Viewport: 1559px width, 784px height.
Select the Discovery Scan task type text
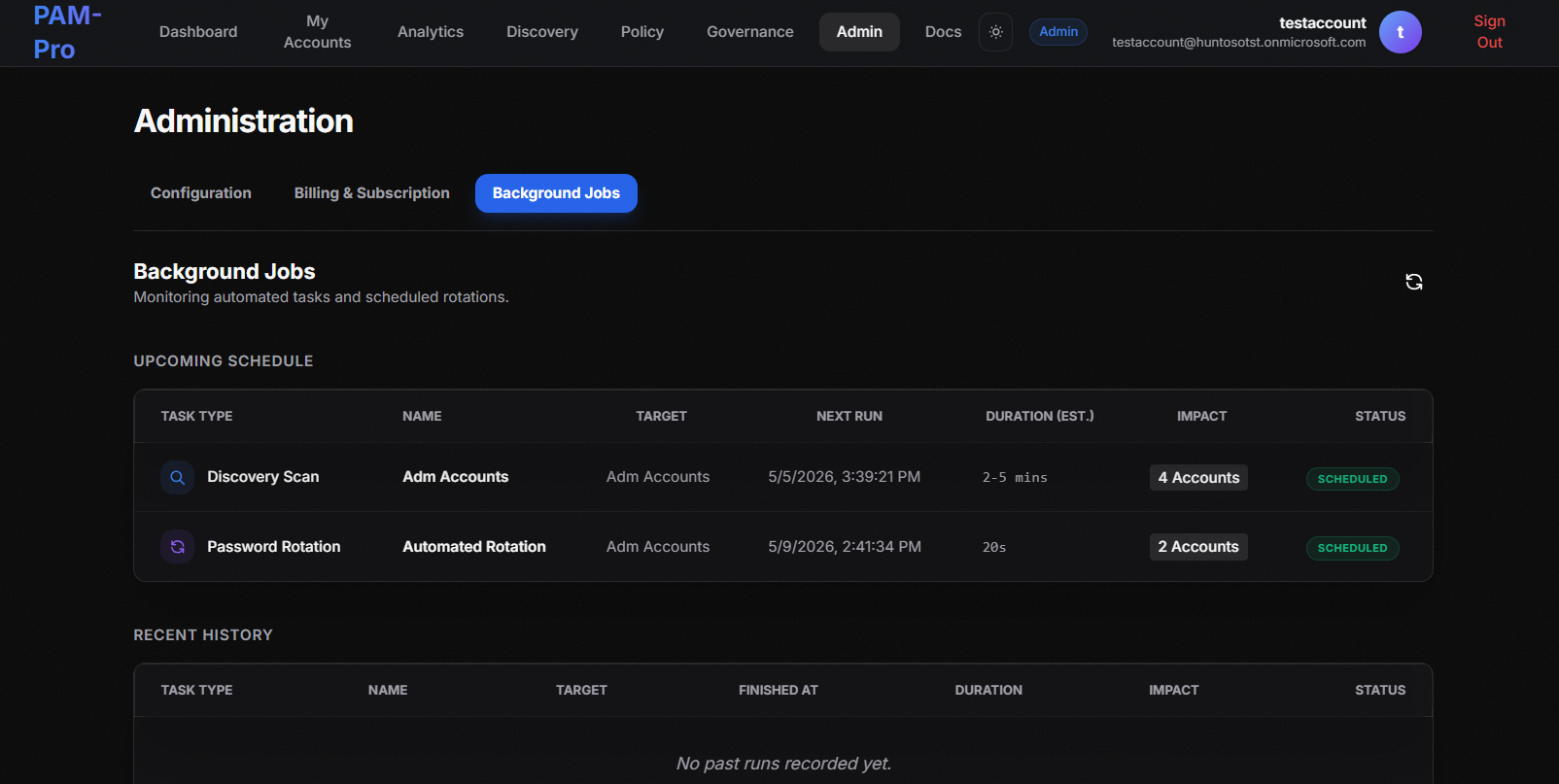[263, 477]
